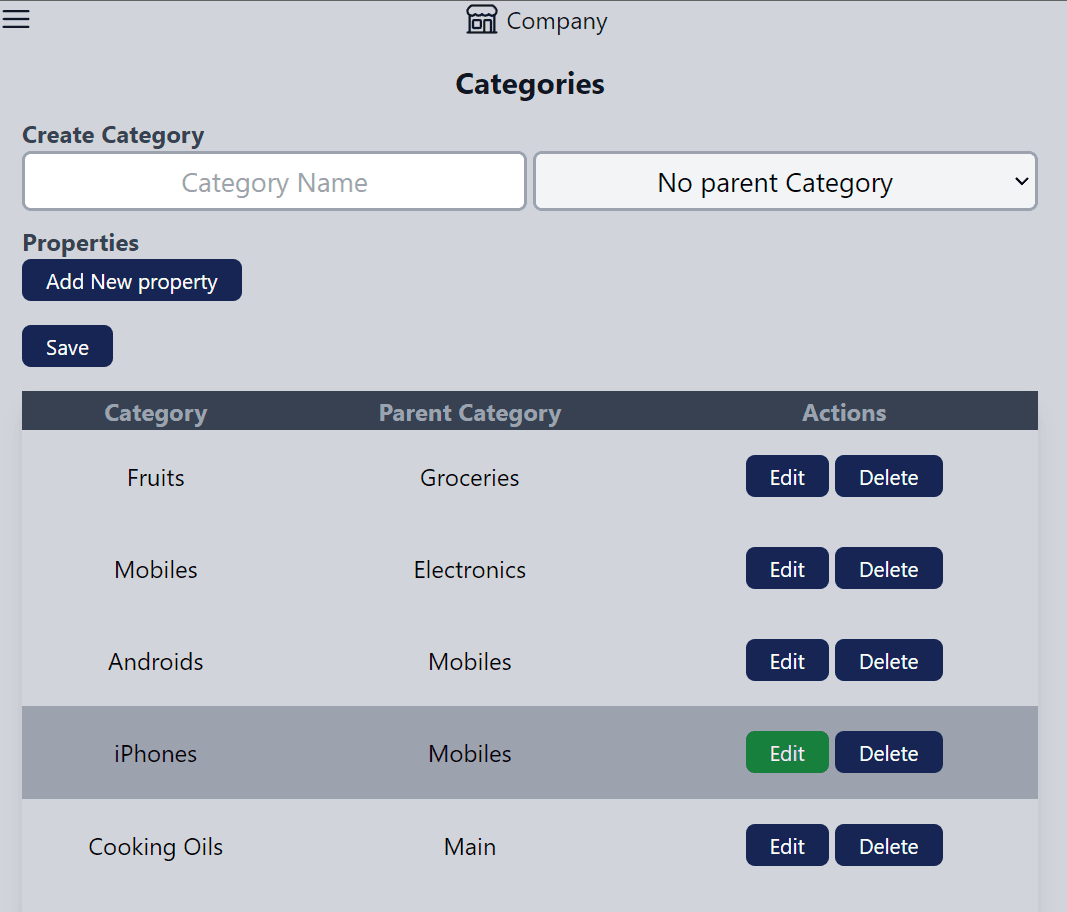Image resolution: width=1067 pixels, height=912 pixels.
Task: Expand the parent Category dropdown
Action: [785, 182]
